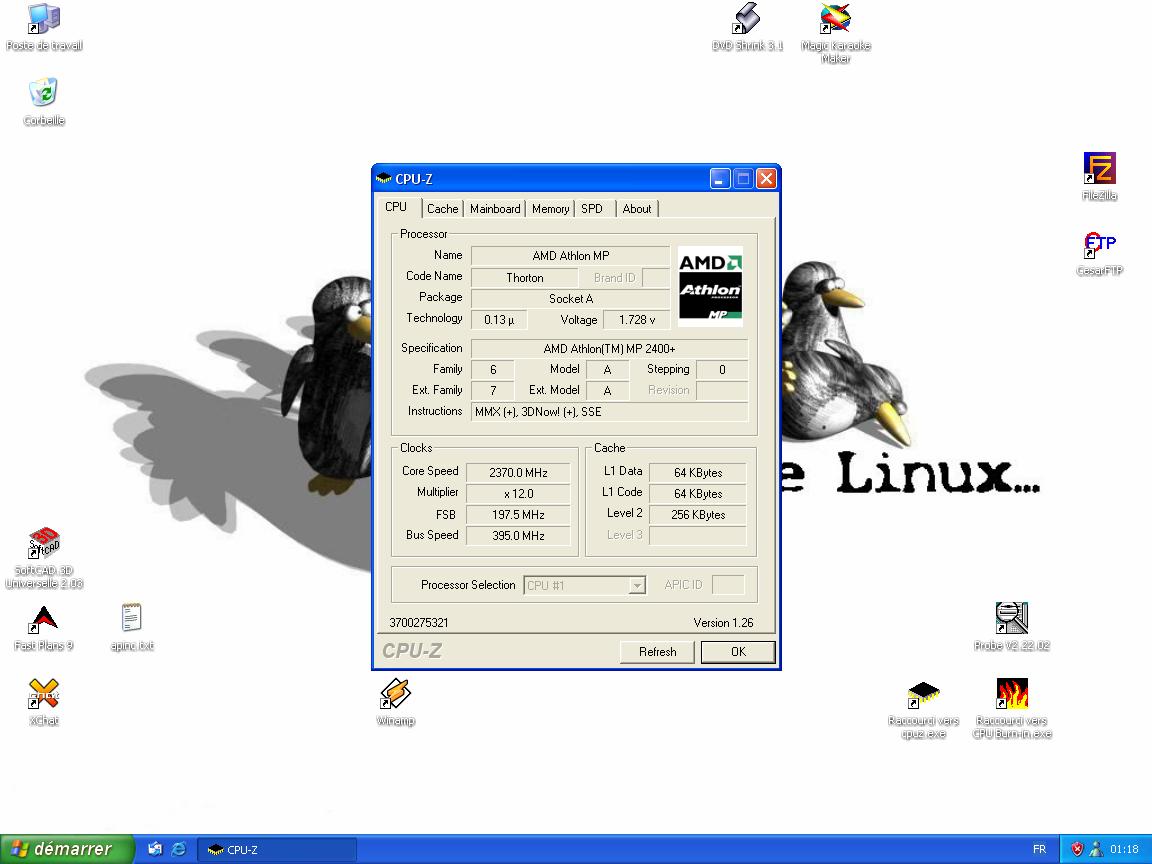Close the CPU-Z window
The image size is (1152, 864).
click(x=766, y=179)
